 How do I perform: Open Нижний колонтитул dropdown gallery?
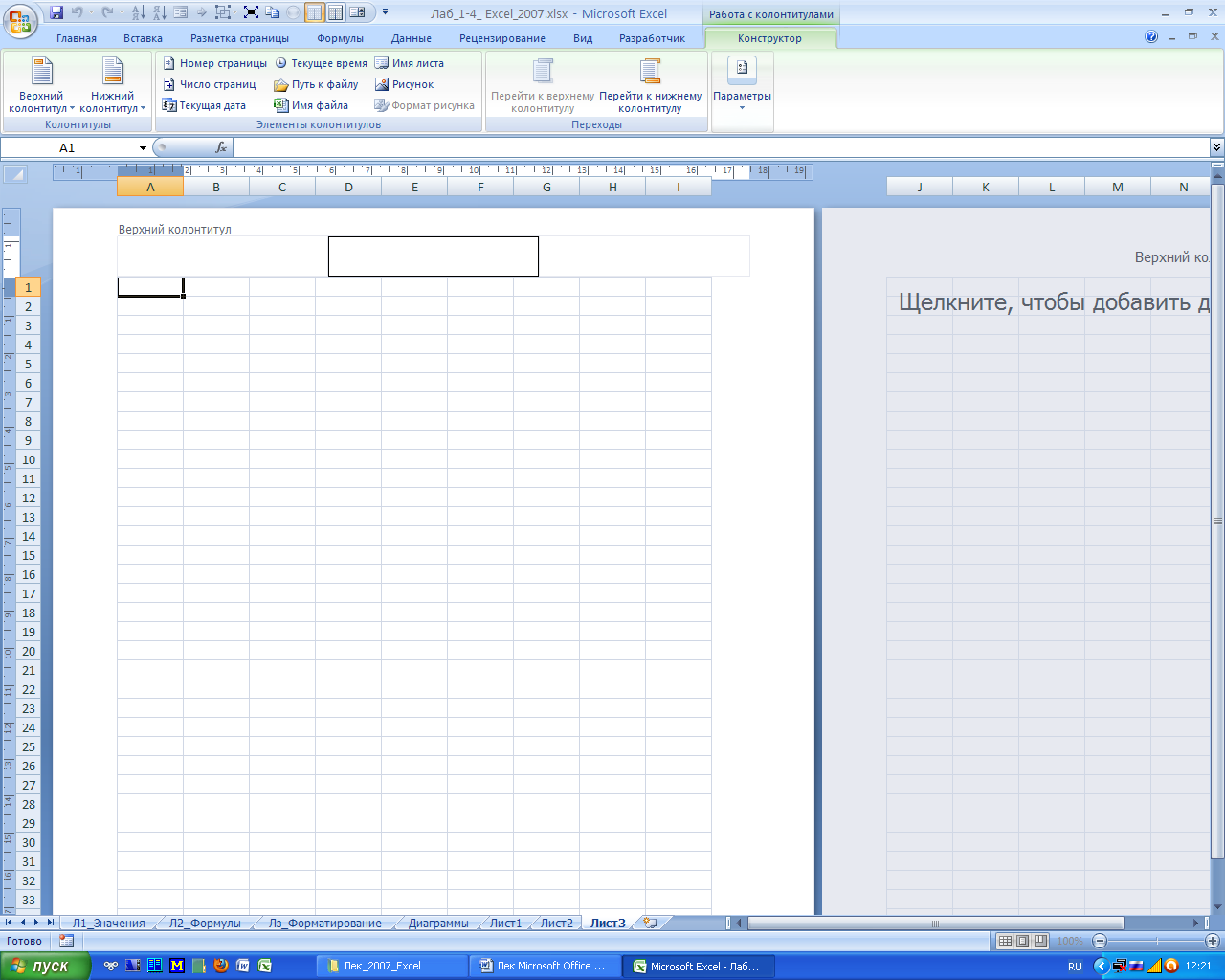(113, 86)
